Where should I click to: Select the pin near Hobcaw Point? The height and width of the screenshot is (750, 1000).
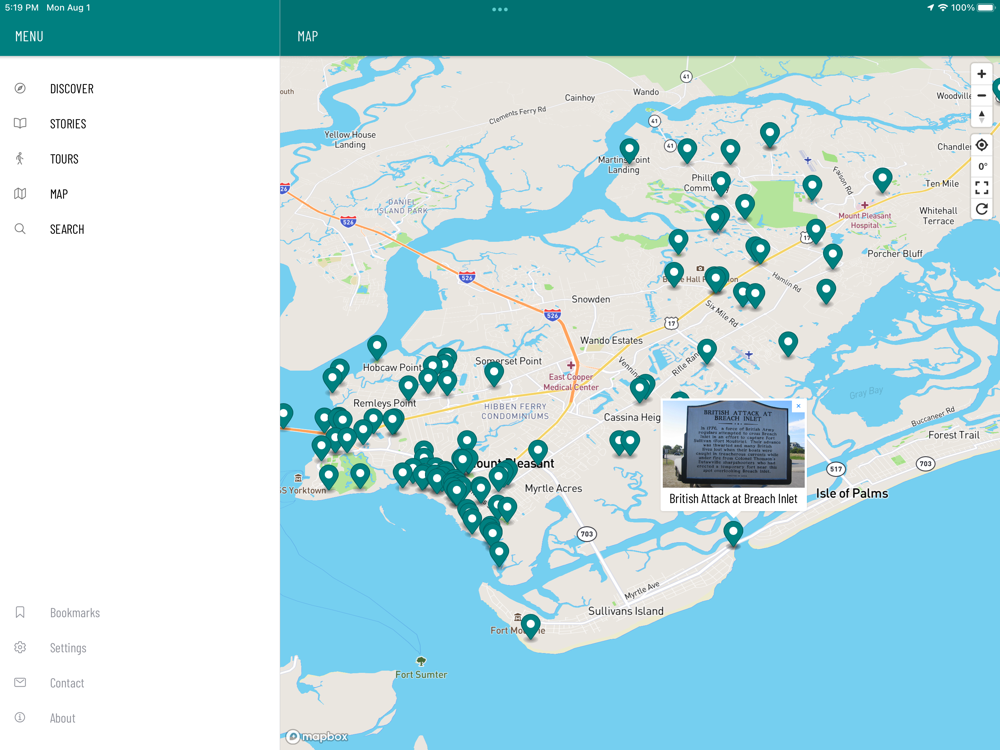(377, 348)
